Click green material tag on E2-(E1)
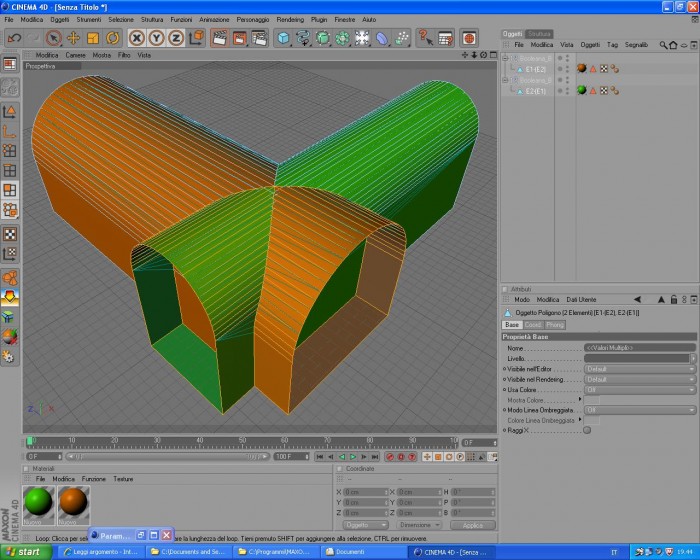 (x=581, y=90)
